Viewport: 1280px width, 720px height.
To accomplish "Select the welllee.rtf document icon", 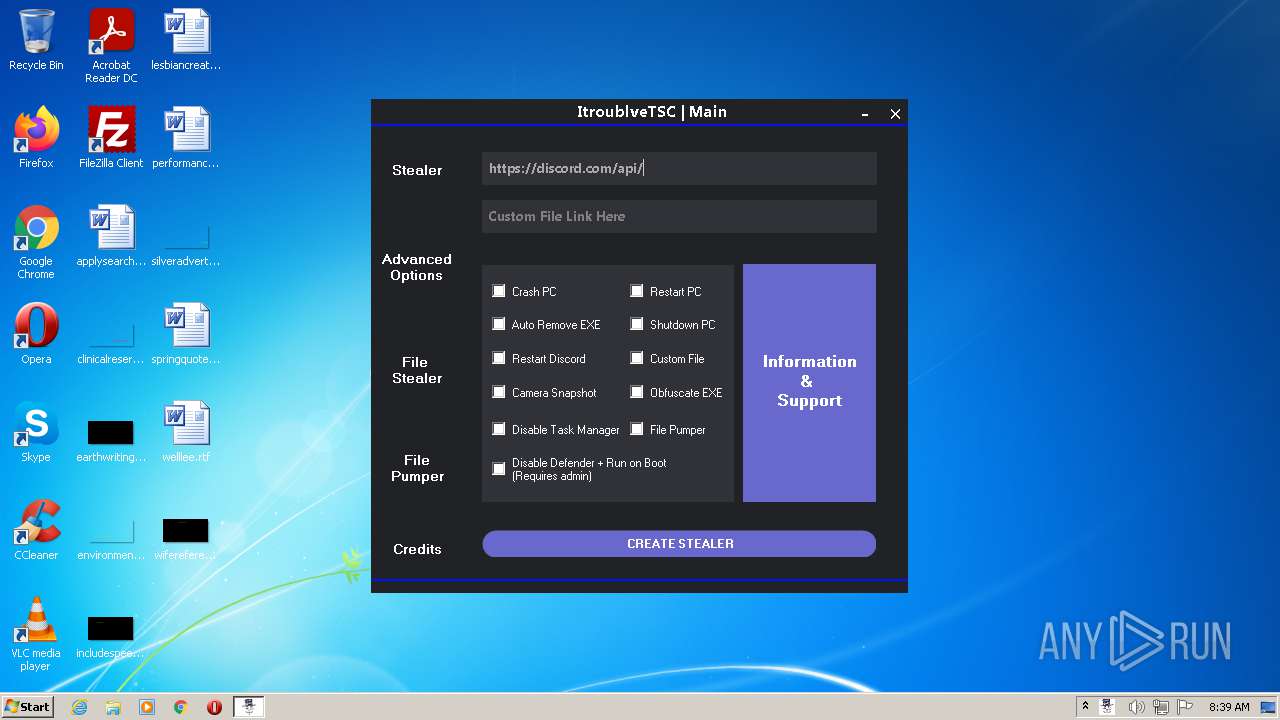I will pyautogui.click(x=186, y=432).
